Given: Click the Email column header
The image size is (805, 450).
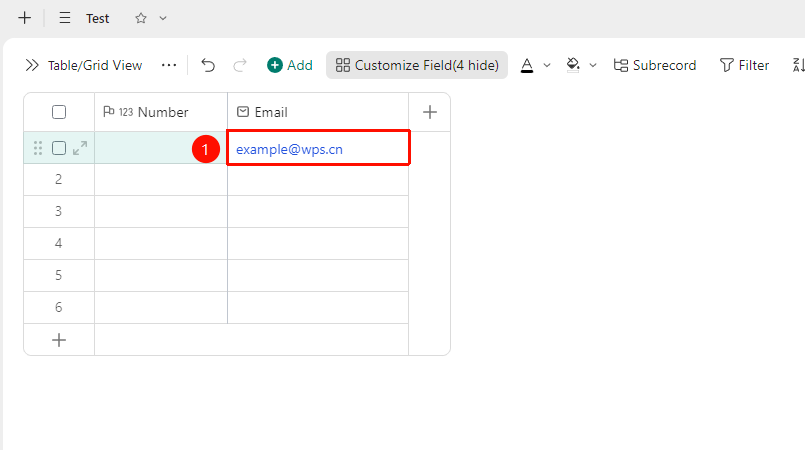Looking at the screenshot, I should click(318, 112).
